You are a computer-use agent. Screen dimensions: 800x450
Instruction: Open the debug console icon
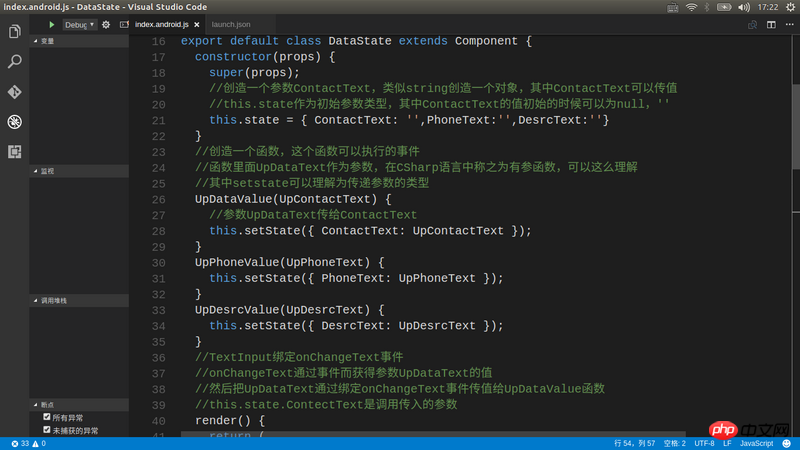click(124, 24)
